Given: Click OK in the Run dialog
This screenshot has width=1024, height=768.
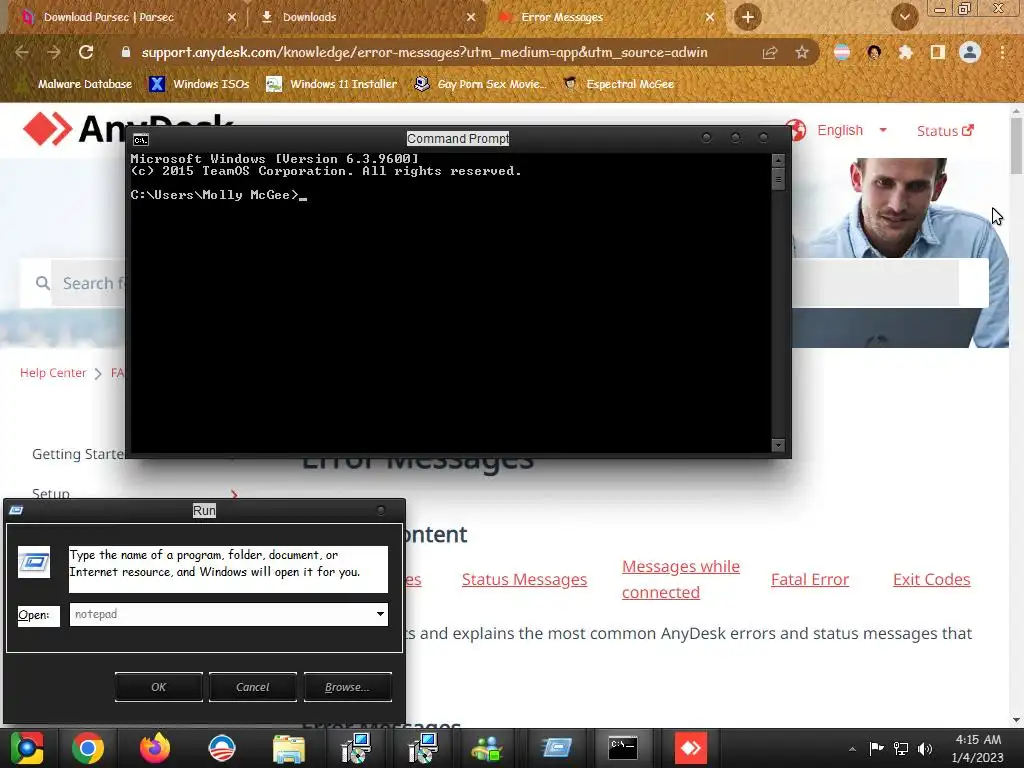Looking at the screenshot, I should [159, 687].
